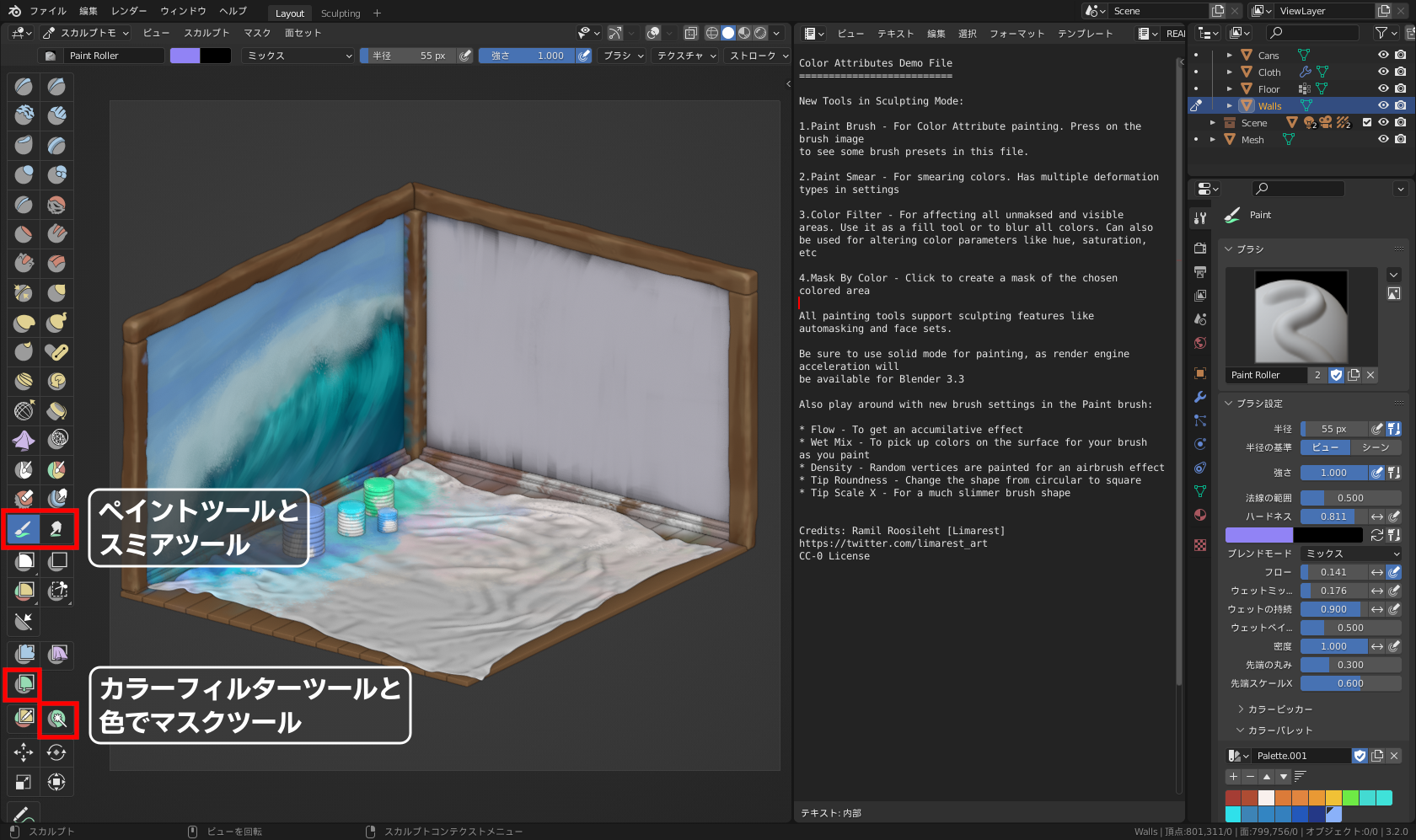Uncheck the Scene collection checkbox
Viewport: 1416px width, 840px height.
tap(1368, 122)
